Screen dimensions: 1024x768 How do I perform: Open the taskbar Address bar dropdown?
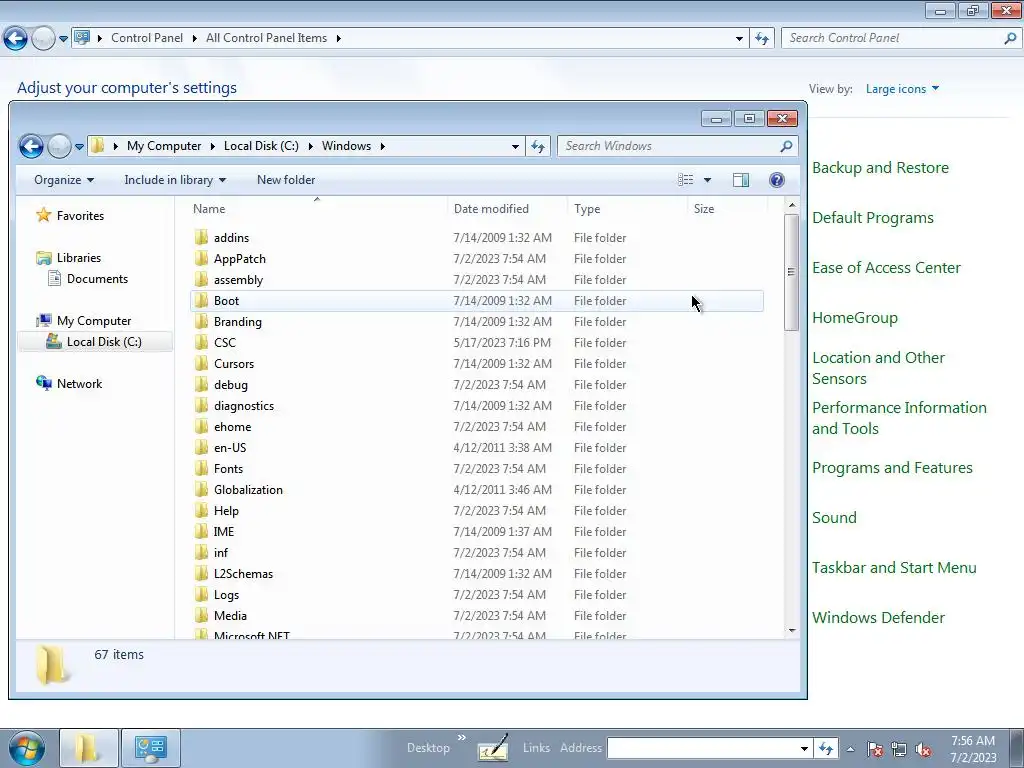(805, 748)
